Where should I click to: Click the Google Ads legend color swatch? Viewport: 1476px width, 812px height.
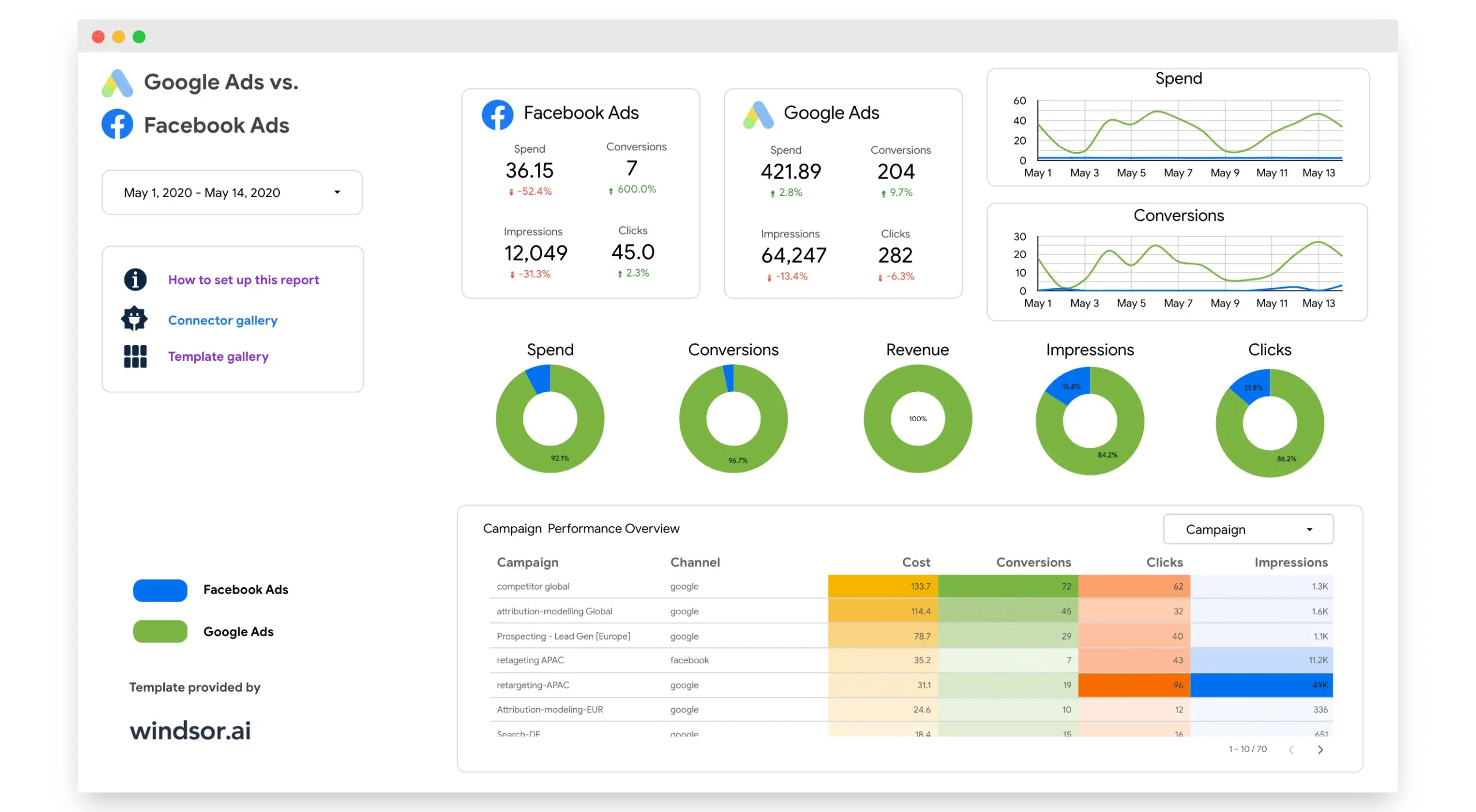160,631
